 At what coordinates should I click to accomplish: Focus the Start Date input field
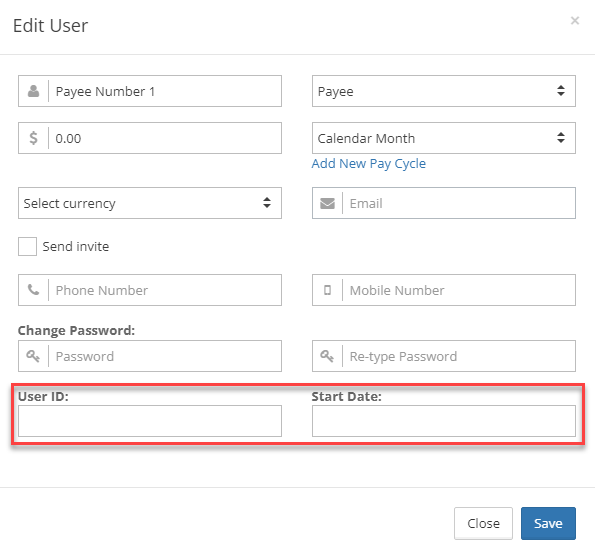pos(444,421)
